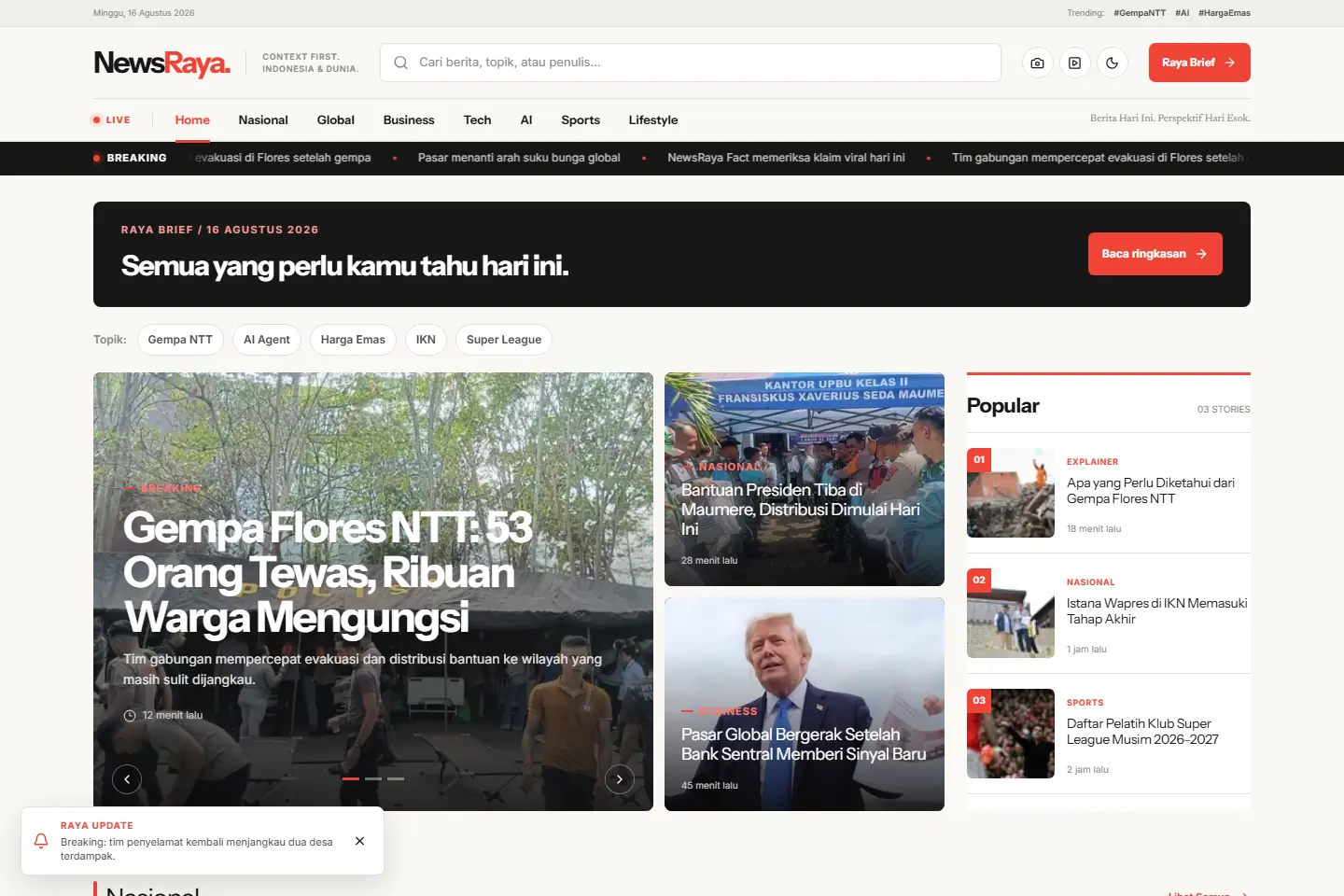This screenshot has height=896, width=1344.
Task: Open the Sports section
Action: tap(581, 119)
